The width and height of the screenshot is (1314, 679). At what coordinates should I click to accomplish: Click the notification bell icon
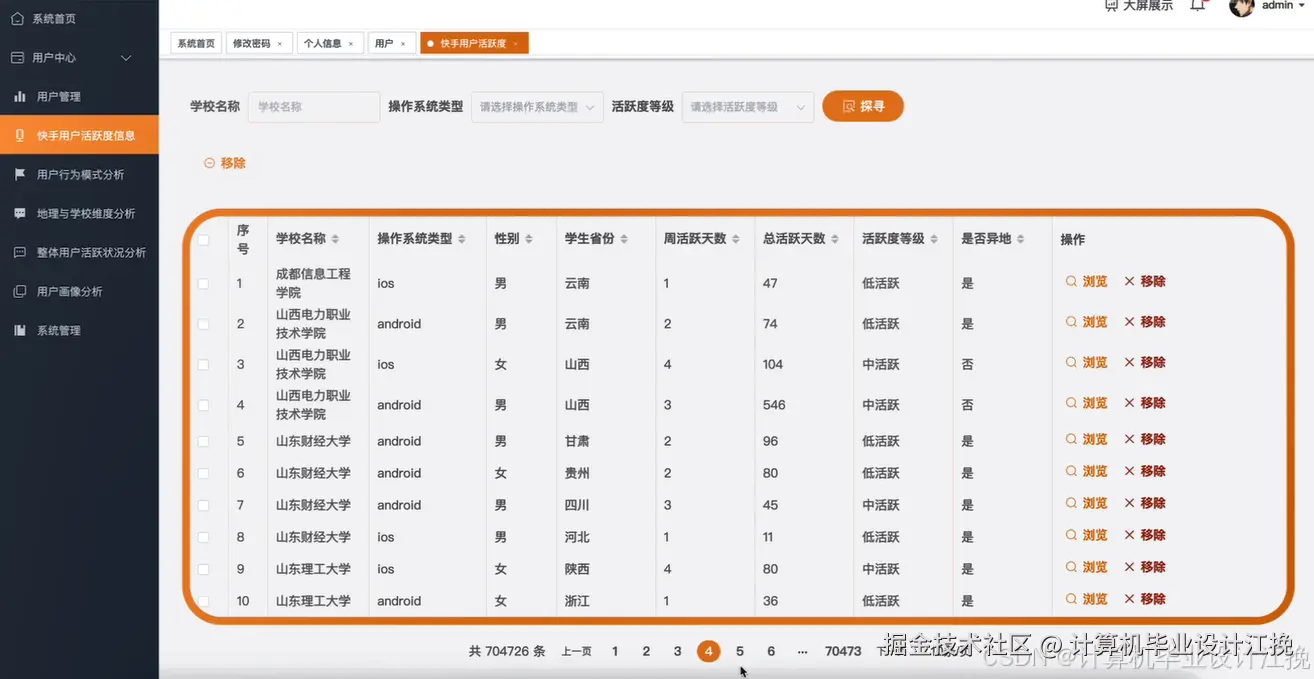pyautogui.click(x=1197, y=6)
